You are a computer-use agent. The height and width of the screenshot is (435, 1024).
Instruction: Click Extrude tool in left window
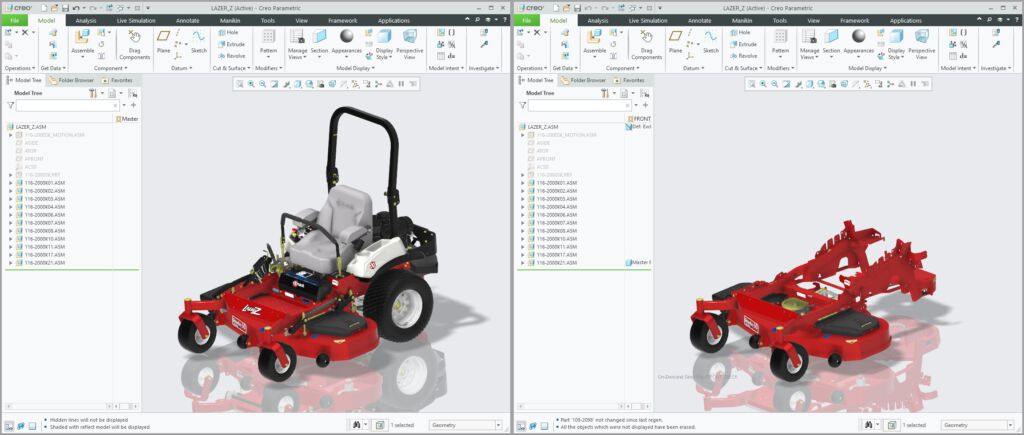coord(231,44)
